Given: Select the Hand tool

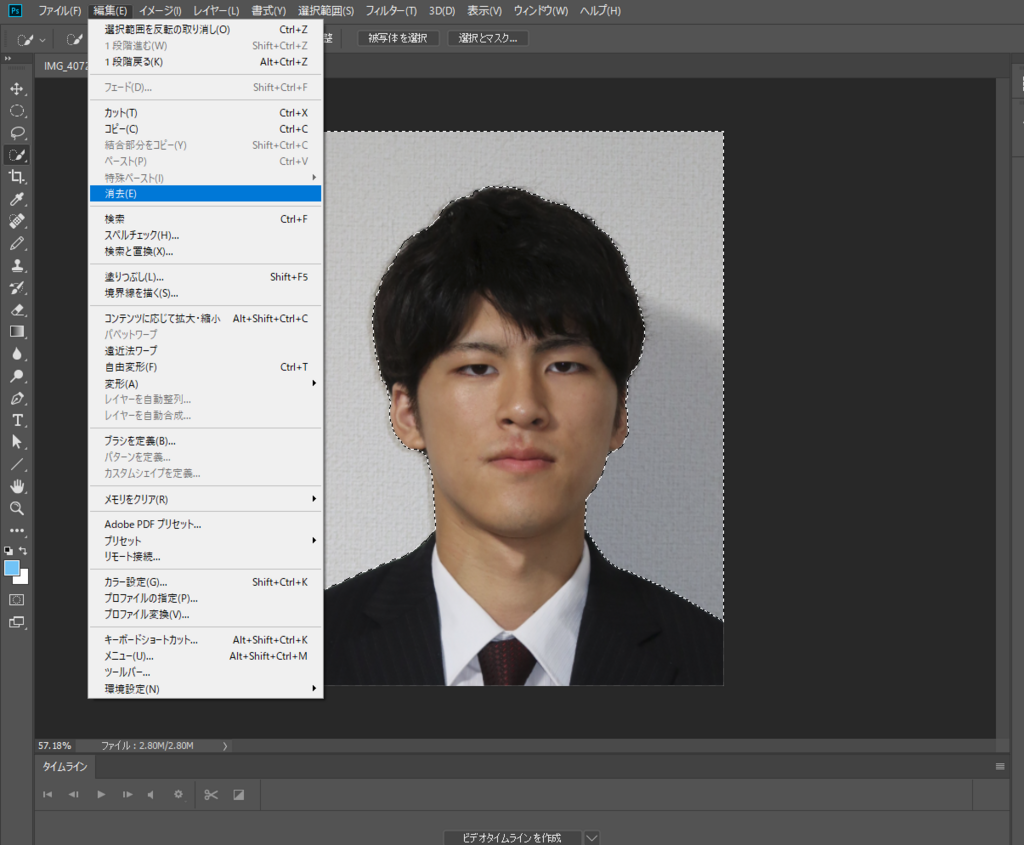Looking at the screenshot, I should coord(17,486).
